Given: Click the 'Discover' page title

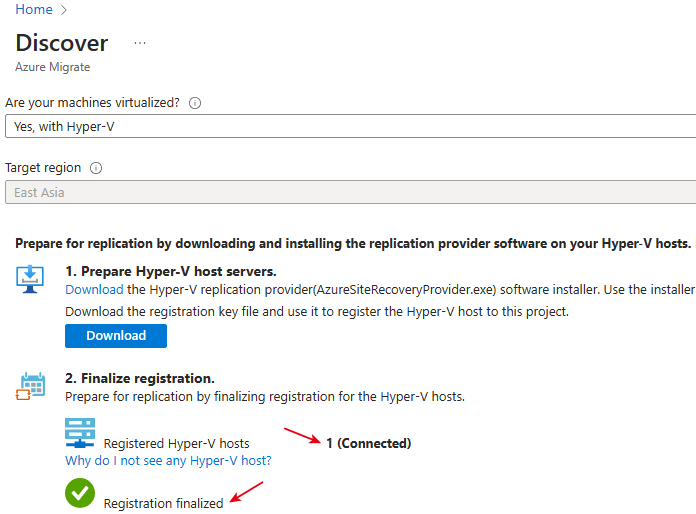Looking at the screenshot, I should (x=62, y=43).
